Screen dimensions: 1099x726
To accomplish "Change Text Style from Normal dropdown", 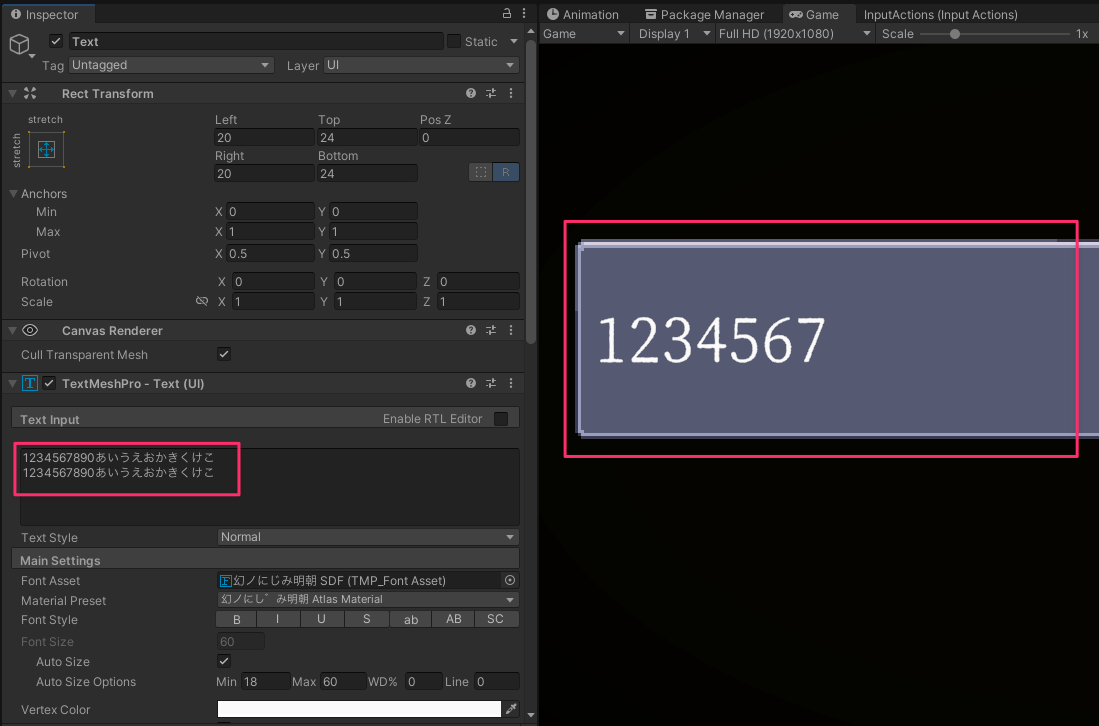I will [367, 537].
